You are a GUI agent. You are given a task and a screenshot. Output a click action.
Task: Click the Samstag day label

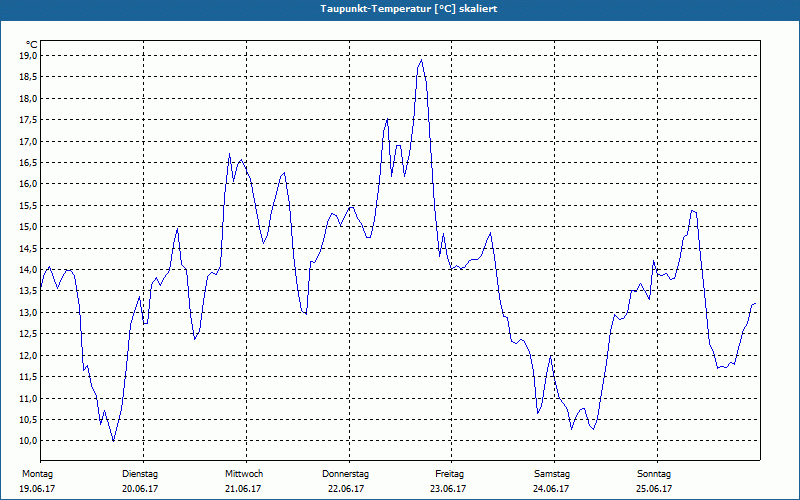552,474
